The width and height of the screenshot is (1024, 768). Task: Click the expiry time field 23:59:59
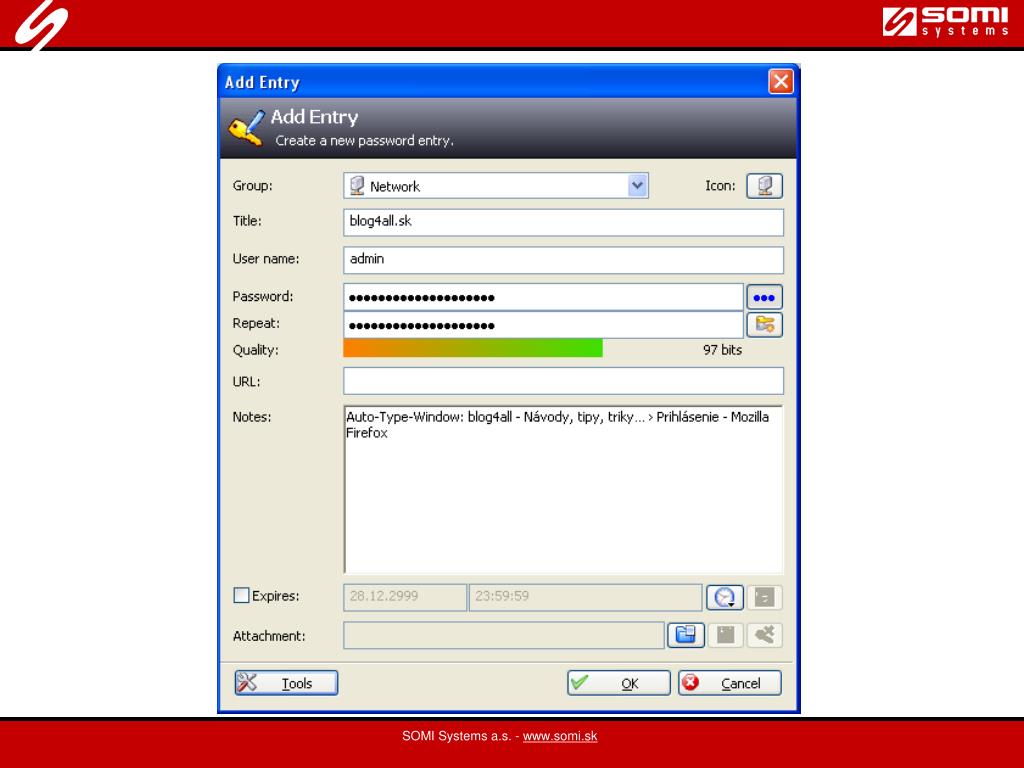click(586, 597)
